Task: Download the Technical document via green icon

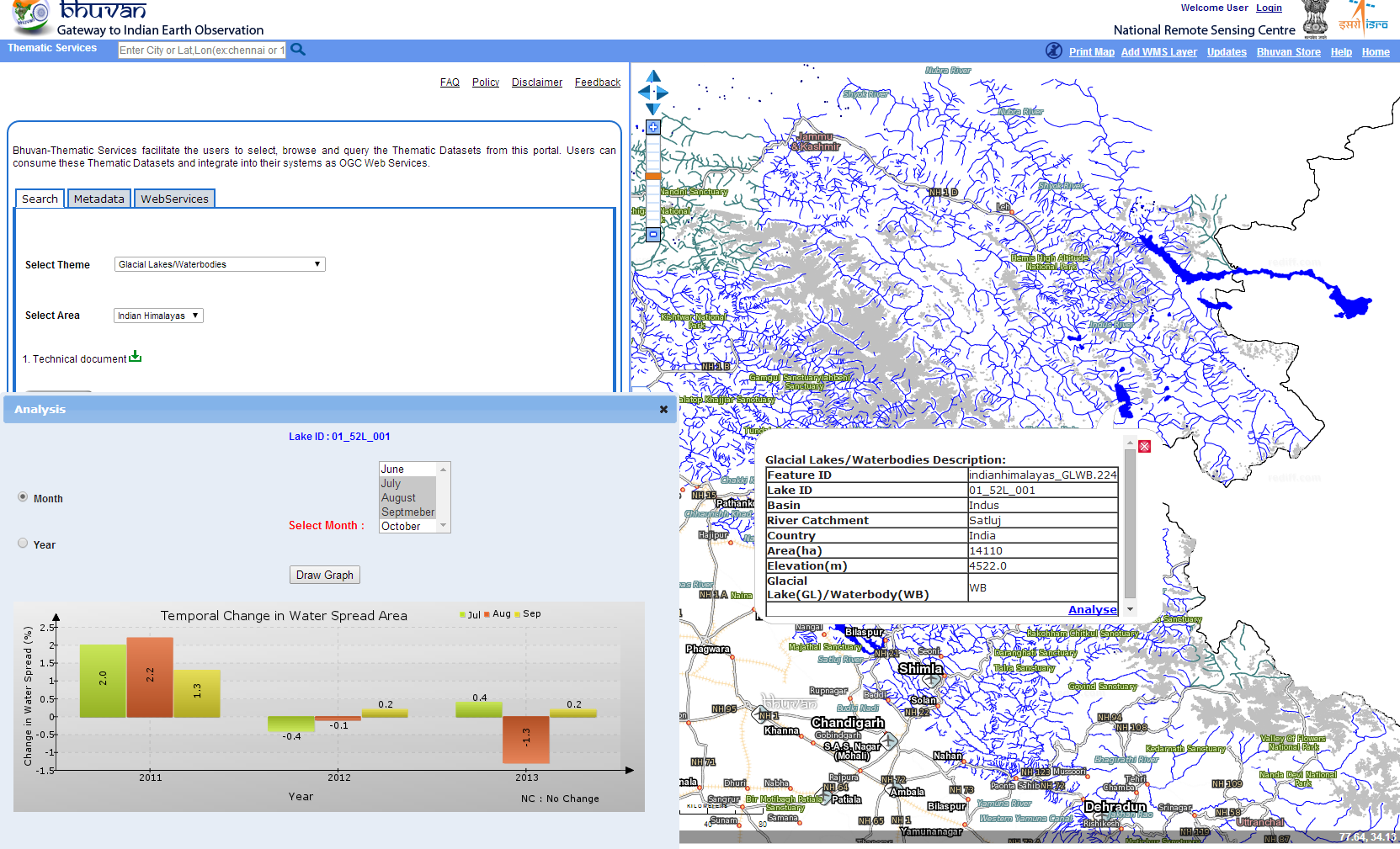Action: point(135,357)
